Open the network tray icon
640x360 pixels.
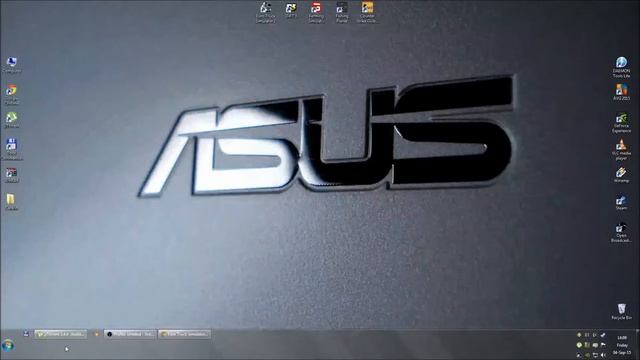point(595,355)
